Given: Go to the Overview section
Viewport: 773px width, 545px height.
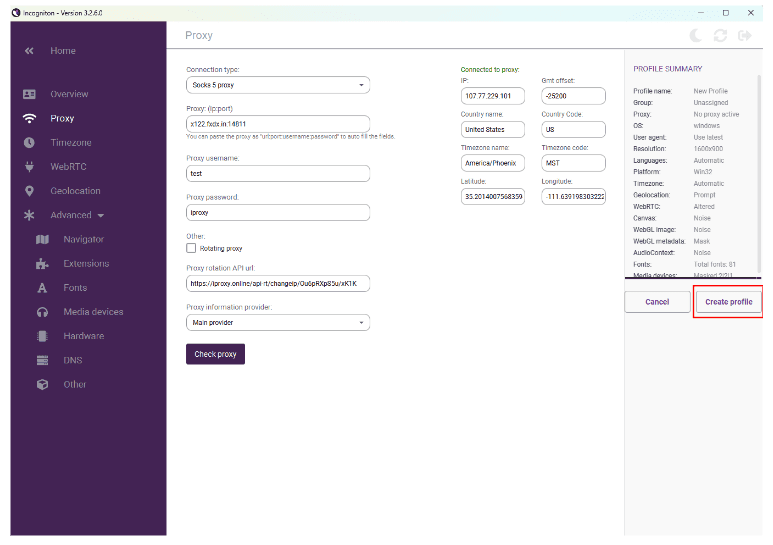Looking at the screenshot, I should [x=69, y=94].
